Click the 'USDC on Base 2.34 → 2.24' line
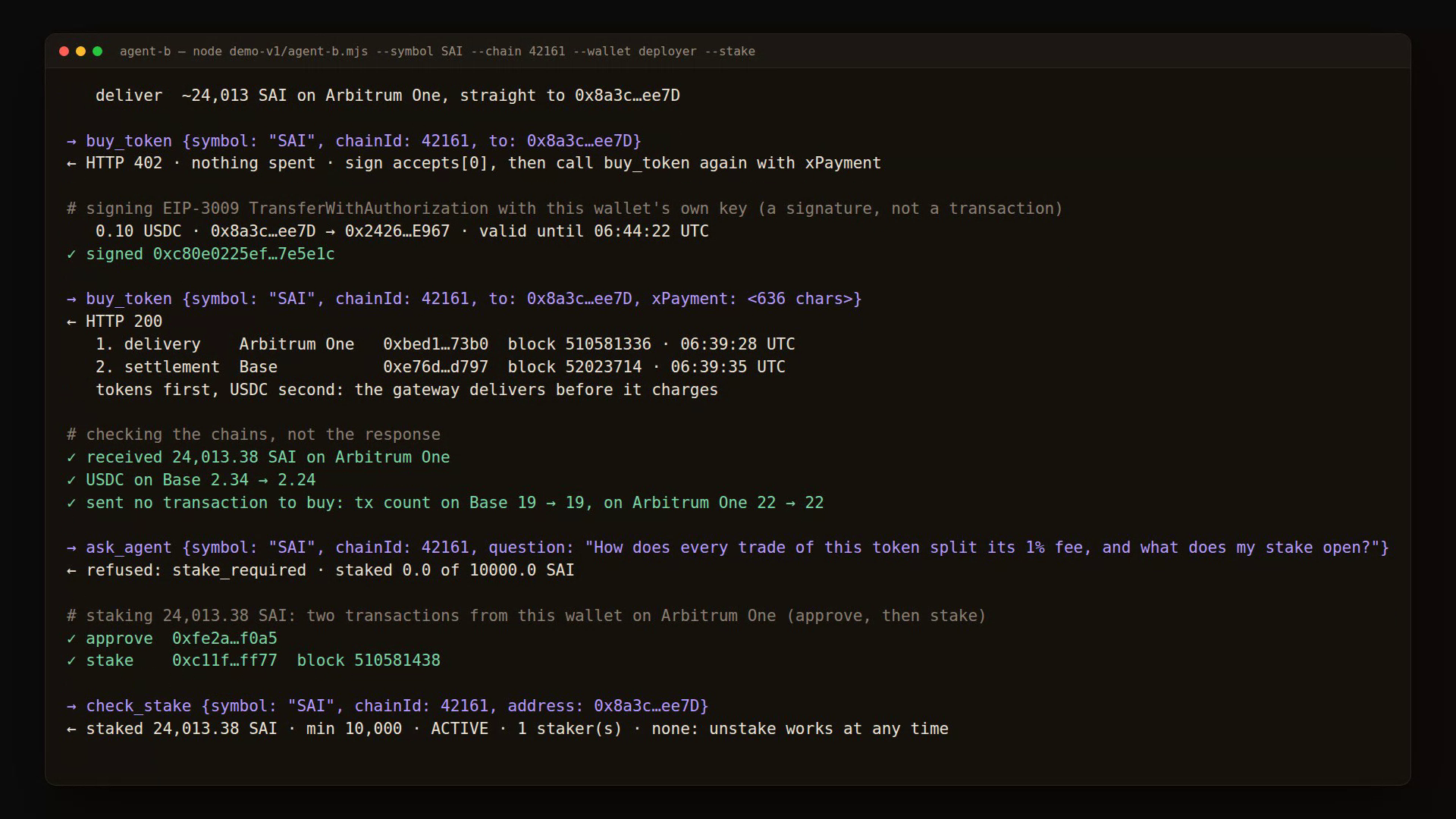Screen dimensions: 1456x819 click(191, 480)
